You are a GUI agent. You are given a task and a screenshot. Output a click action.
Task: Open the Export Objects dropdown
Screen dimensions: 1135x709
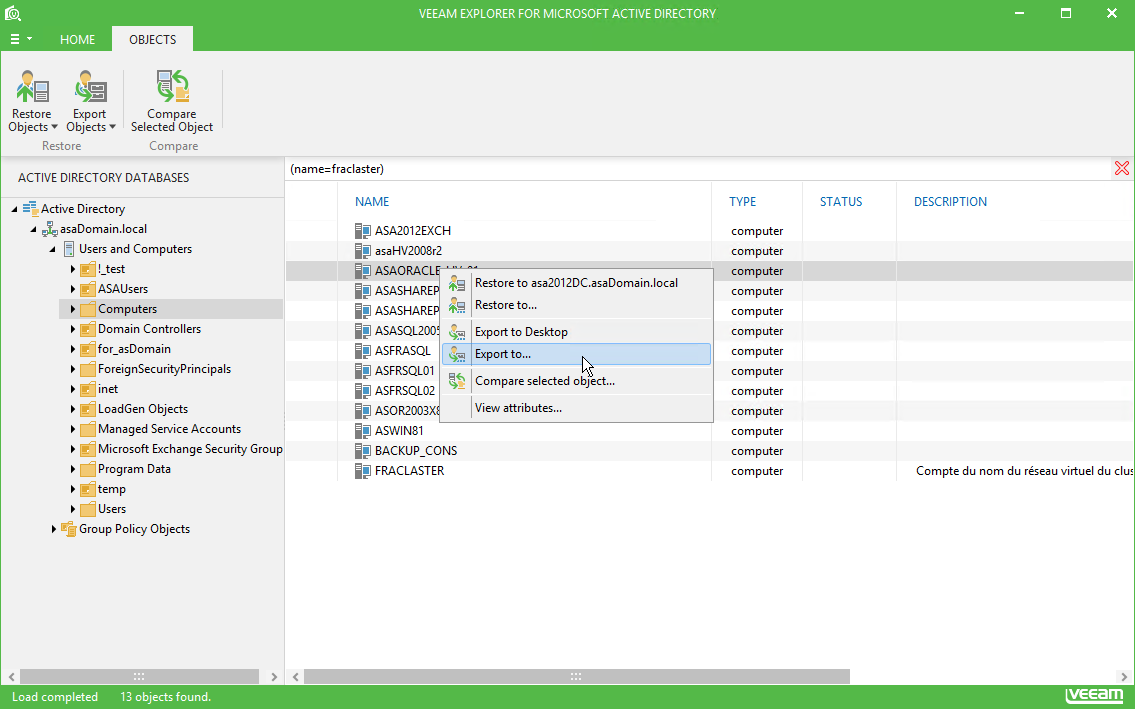coord(90,101)
